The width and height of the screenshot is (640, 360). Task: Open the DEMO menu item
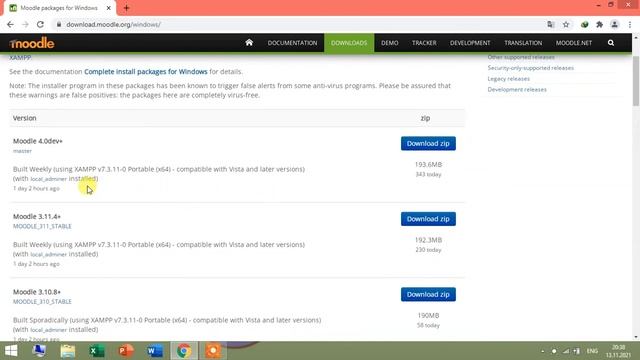(x=389, y=43)
